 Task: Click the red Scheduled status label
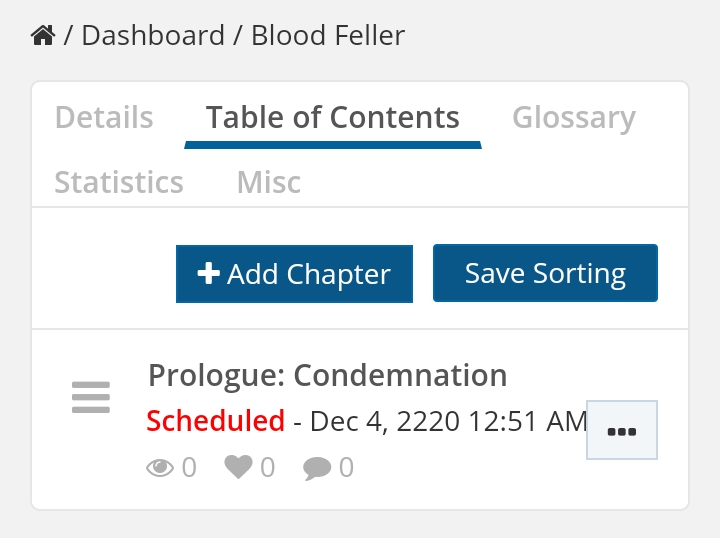point(215,421)
